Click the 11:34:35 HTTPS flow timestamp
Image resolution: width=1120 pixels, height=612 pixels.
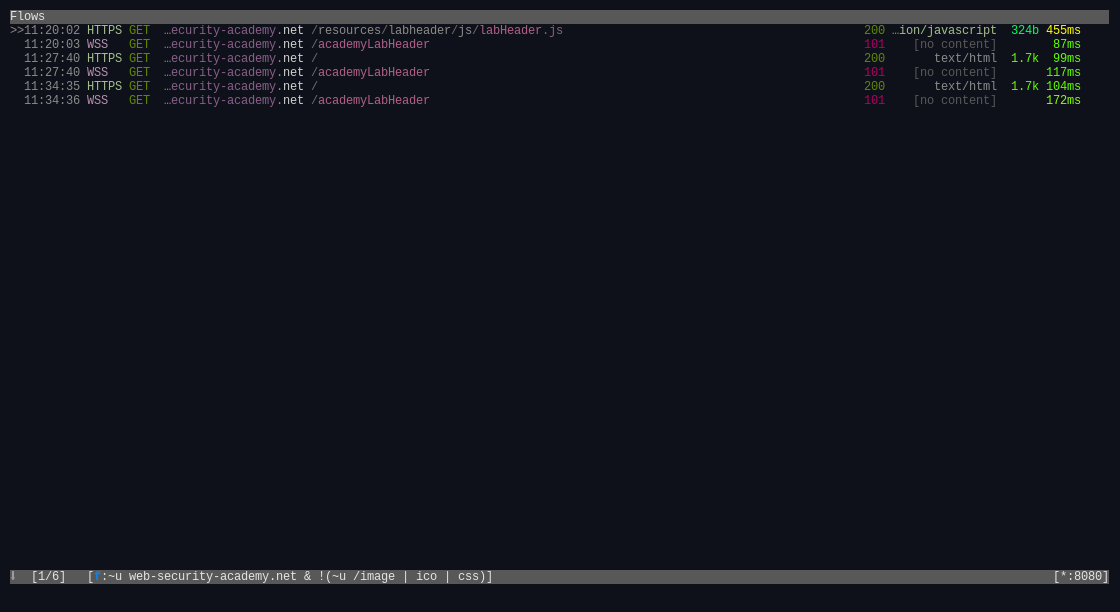52,87
